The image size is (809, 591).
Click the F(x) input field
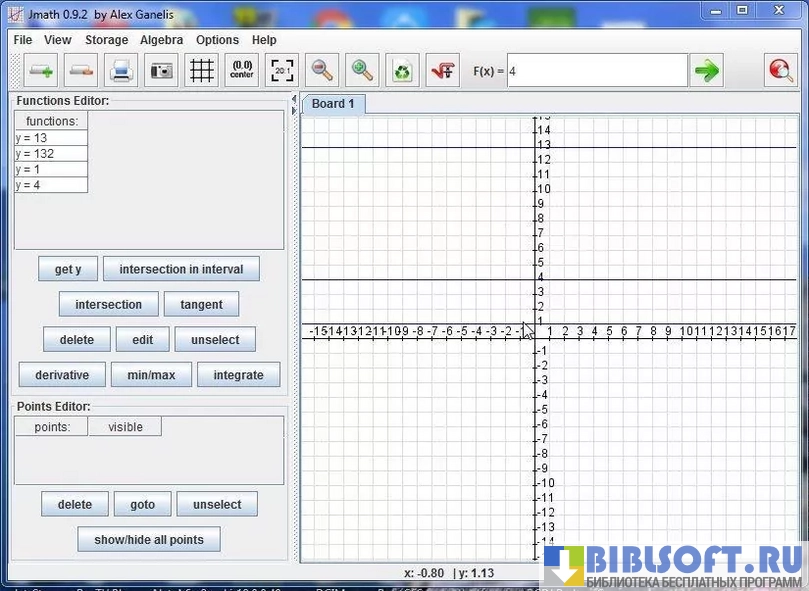(x=596, y=71)
